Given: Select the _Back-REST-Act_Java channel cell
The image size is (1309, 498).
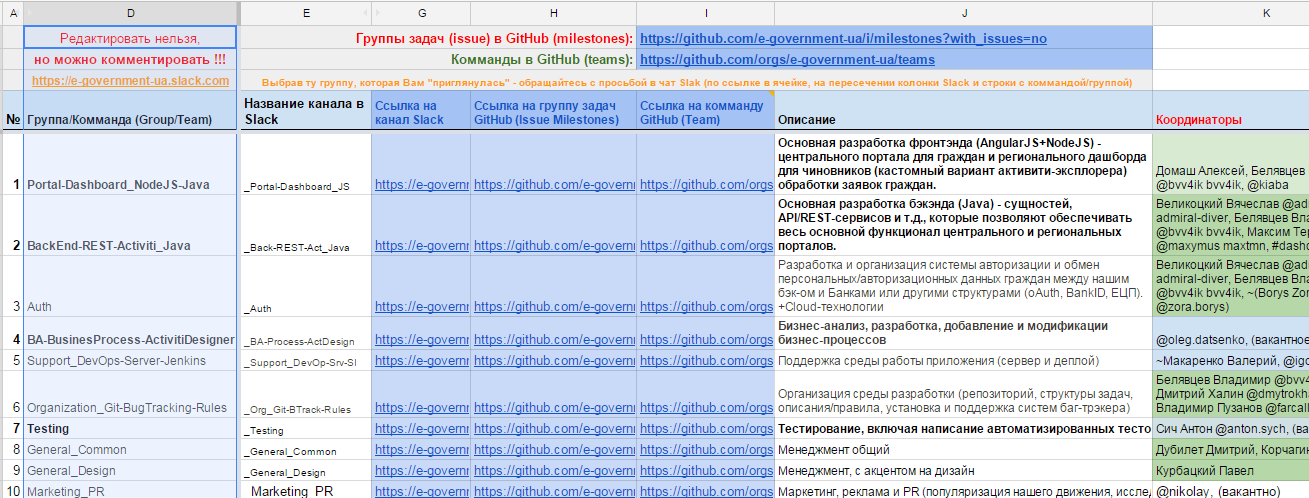Looking at the screenshot, I should [306, 225].
